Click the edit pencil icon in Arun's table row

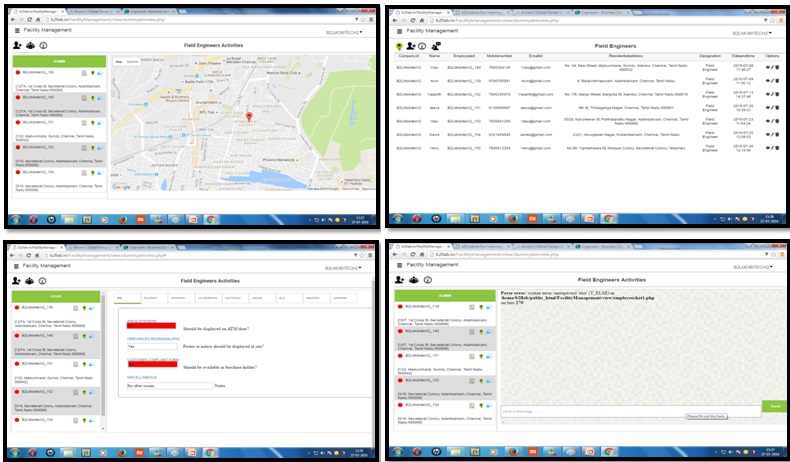771,80
